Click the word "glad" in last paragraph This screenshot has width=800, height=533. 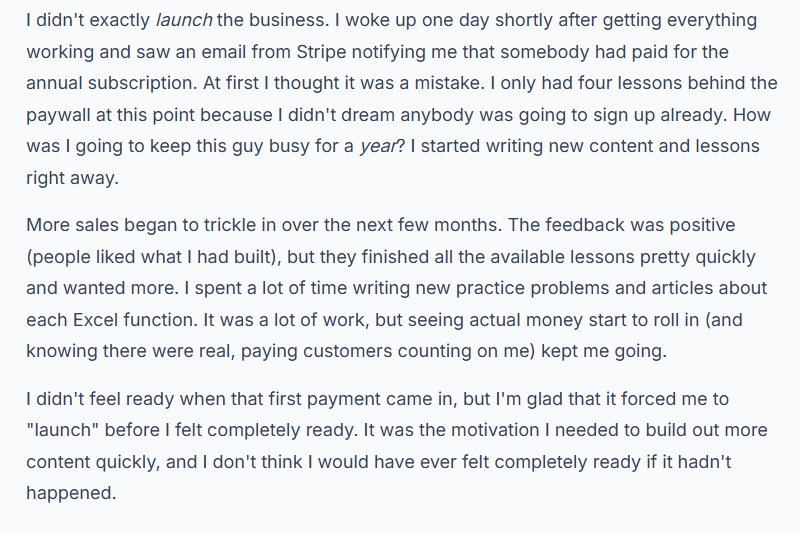544,399
